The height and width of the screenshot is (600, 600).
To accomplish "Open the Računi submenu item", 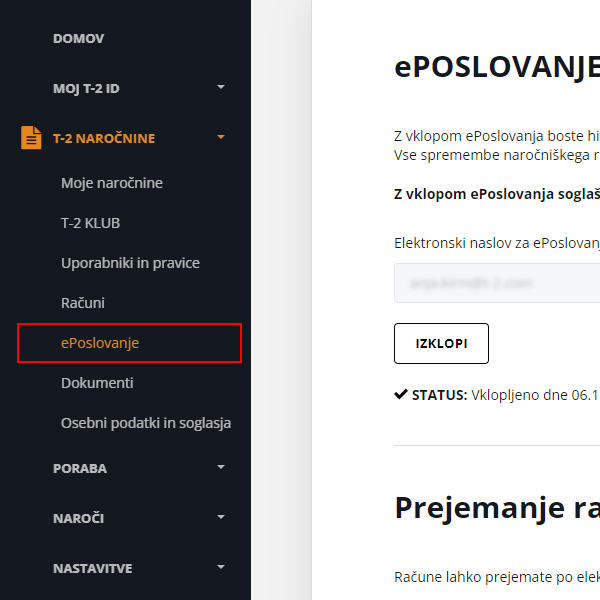I will (x=83, y=303).
